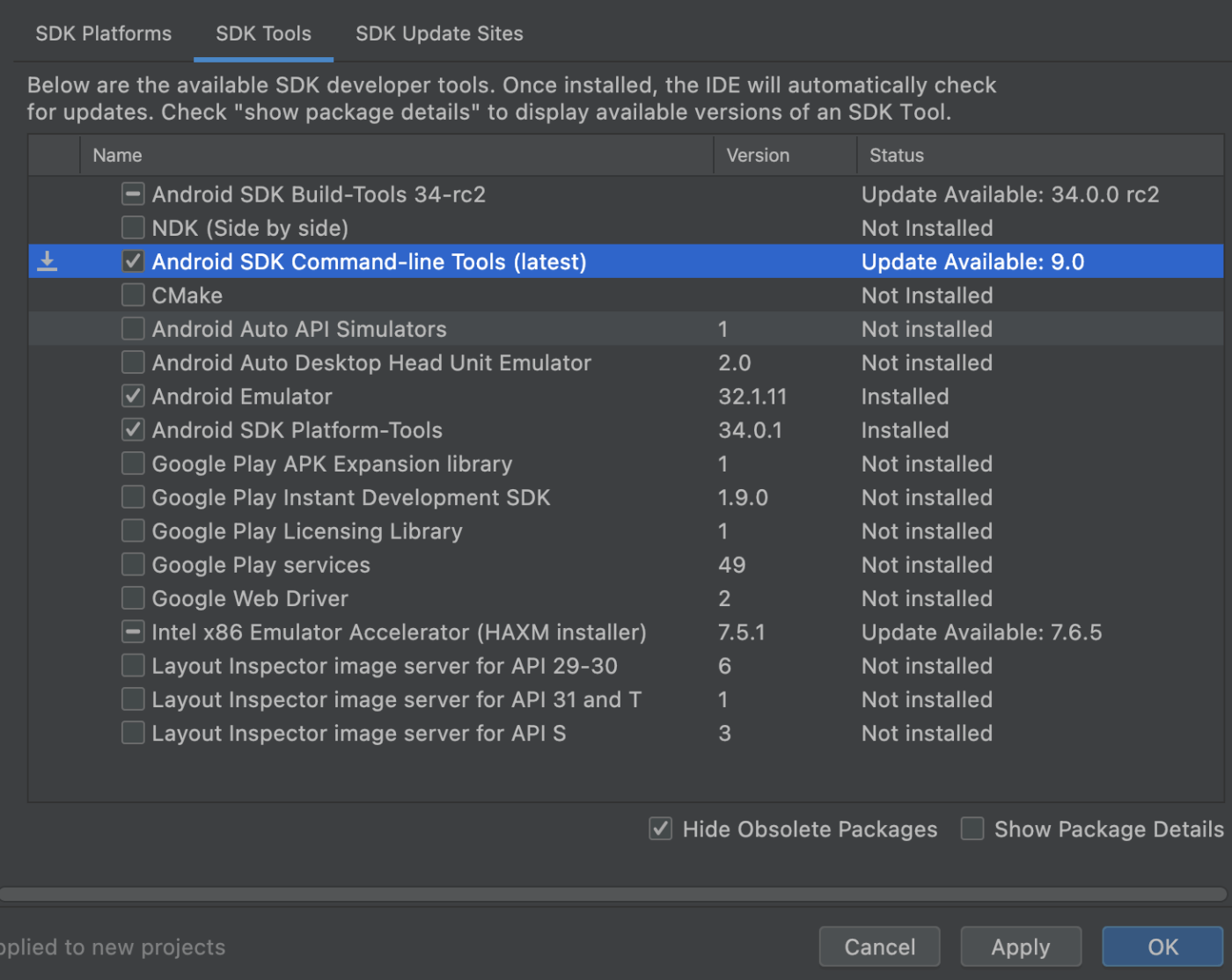Click the download icon beside Command-line Tools
Viewport: 1232px width, 980px height.
click(x=48, y=261)
